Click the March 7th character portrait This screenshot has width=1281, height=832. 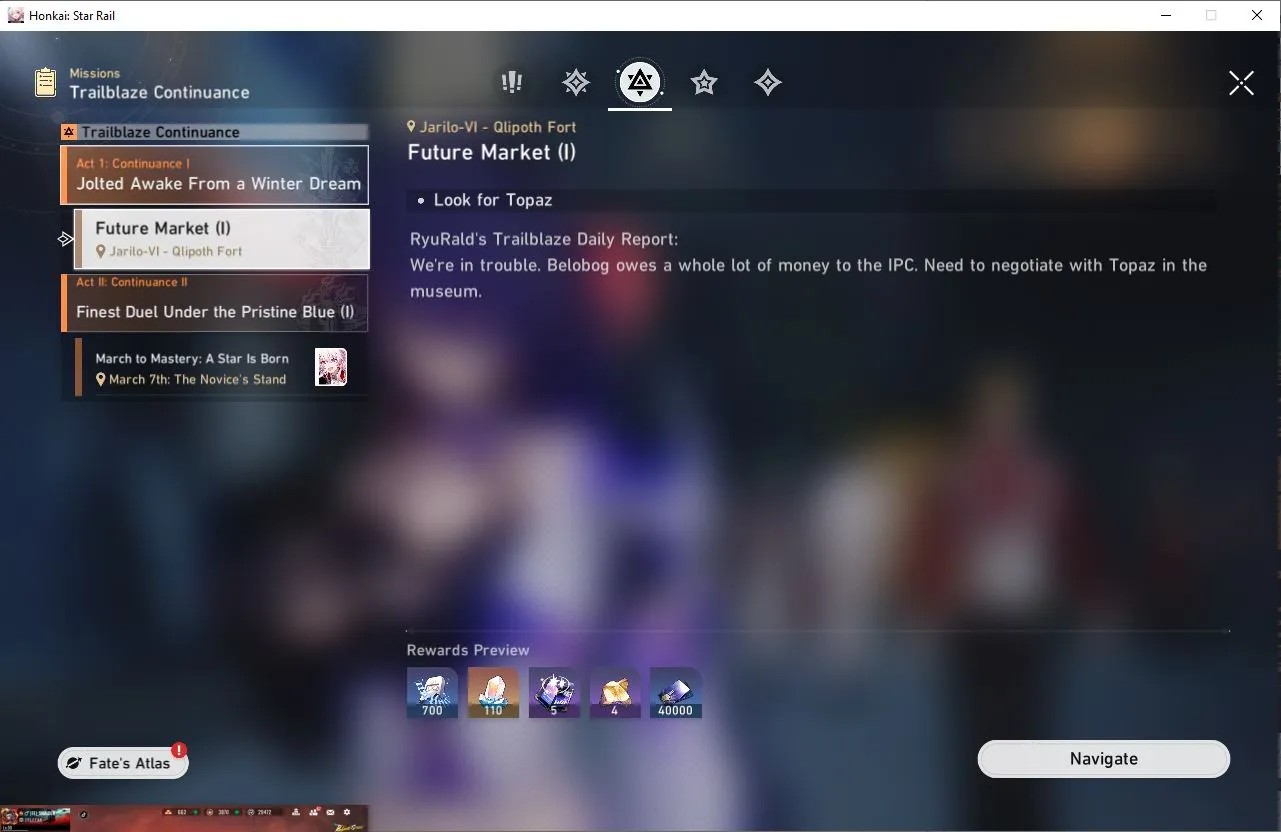[x=331, y=368]
